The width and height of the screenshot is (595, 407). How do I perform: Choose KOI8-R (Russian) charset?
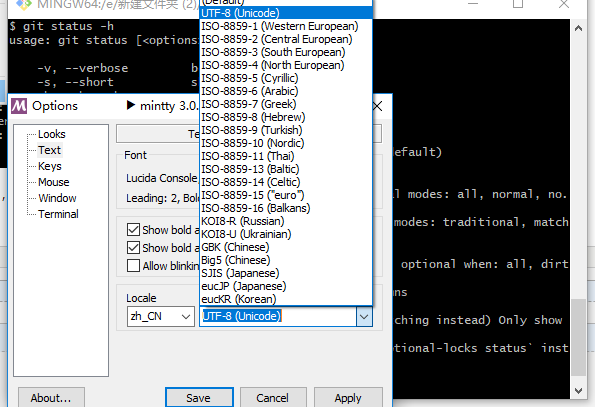coord(286,221)
